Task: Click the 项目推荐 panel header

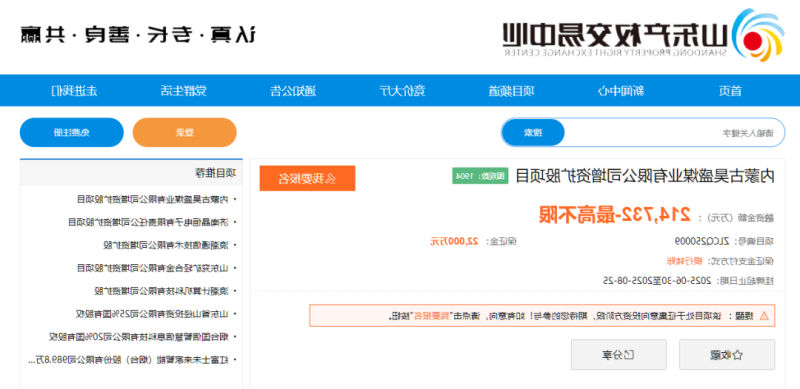Action: point(131,173)
